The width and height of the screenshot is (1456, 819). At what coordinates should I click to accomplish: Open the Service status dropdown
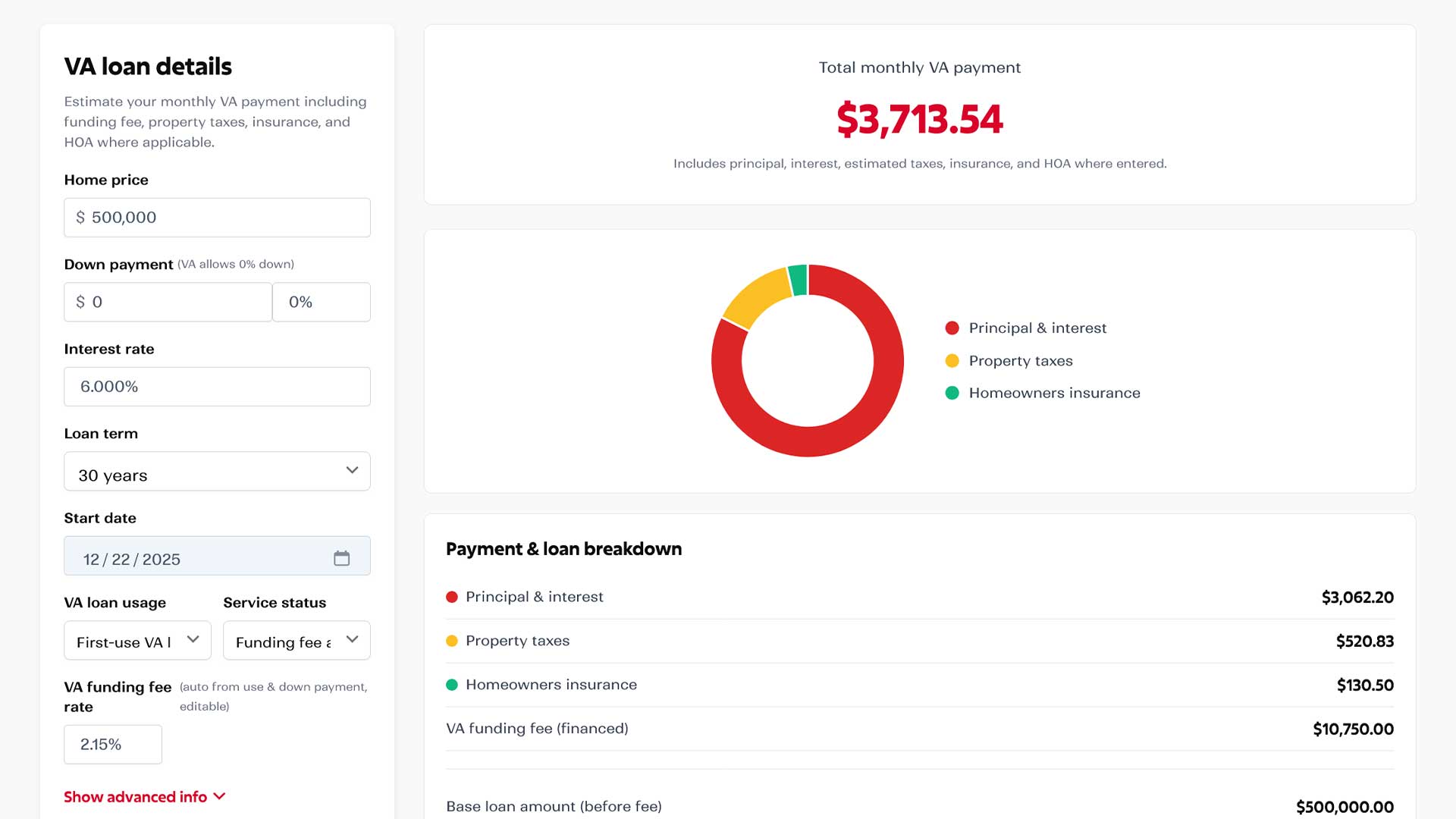(296, 641)
